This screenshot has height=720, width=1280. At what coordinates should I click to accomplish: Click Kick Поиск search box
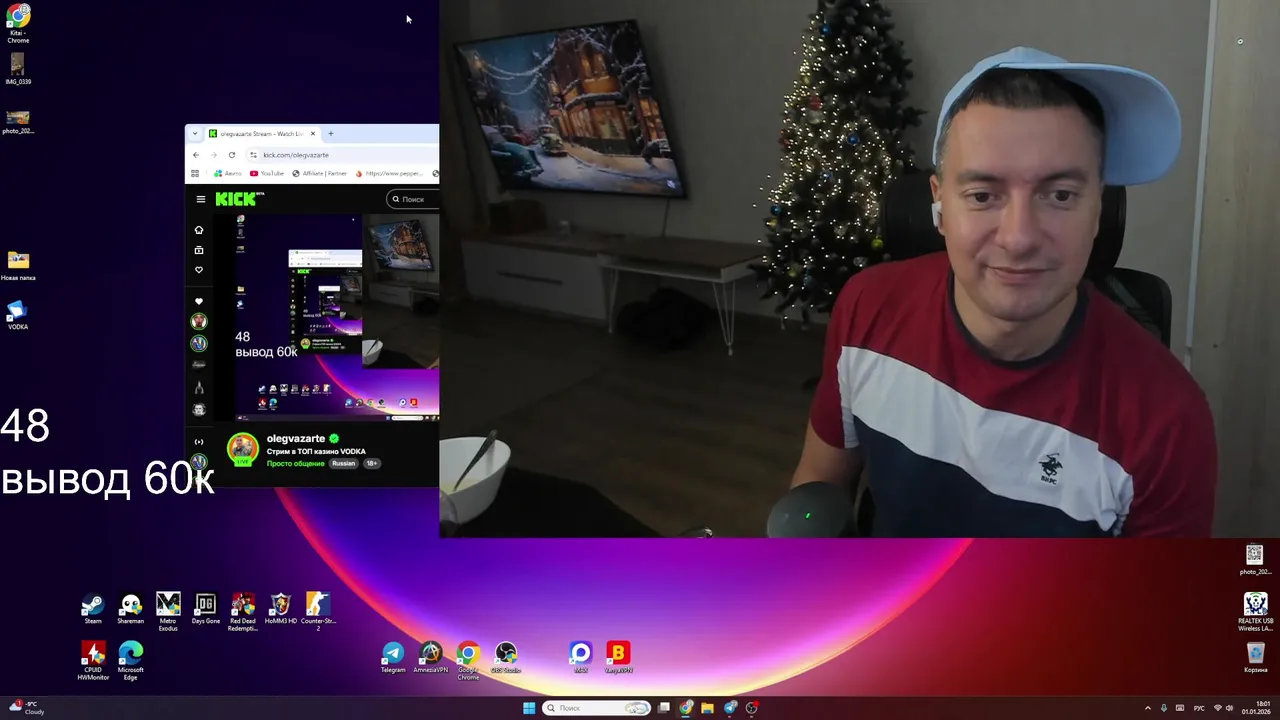pyautogui.click(x=413, y=199)
